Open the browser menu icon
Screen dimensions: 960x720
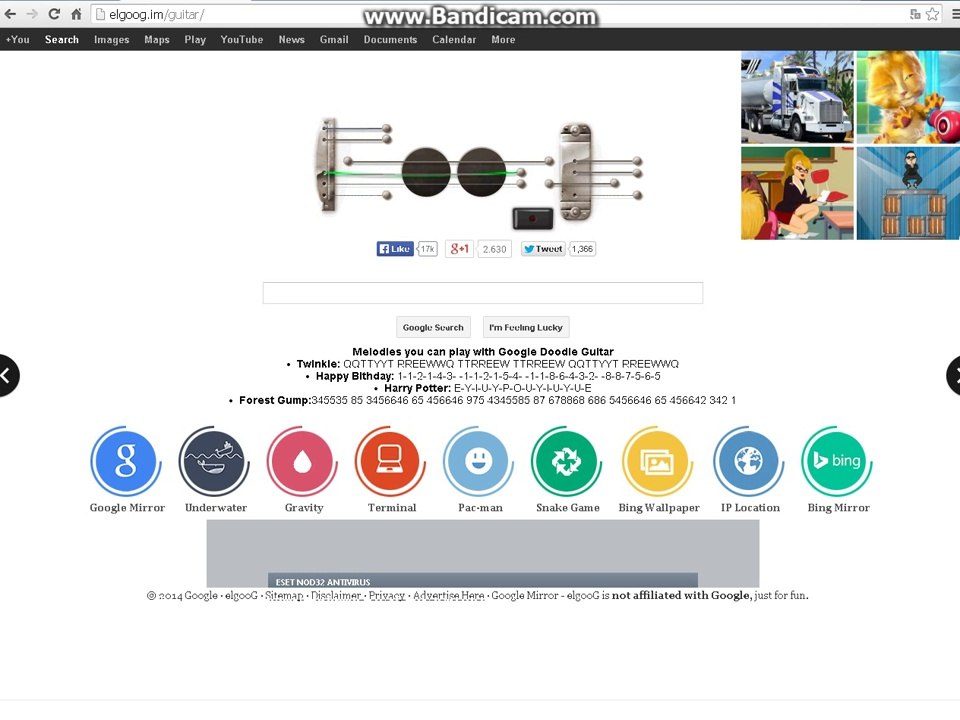point(955,14)
